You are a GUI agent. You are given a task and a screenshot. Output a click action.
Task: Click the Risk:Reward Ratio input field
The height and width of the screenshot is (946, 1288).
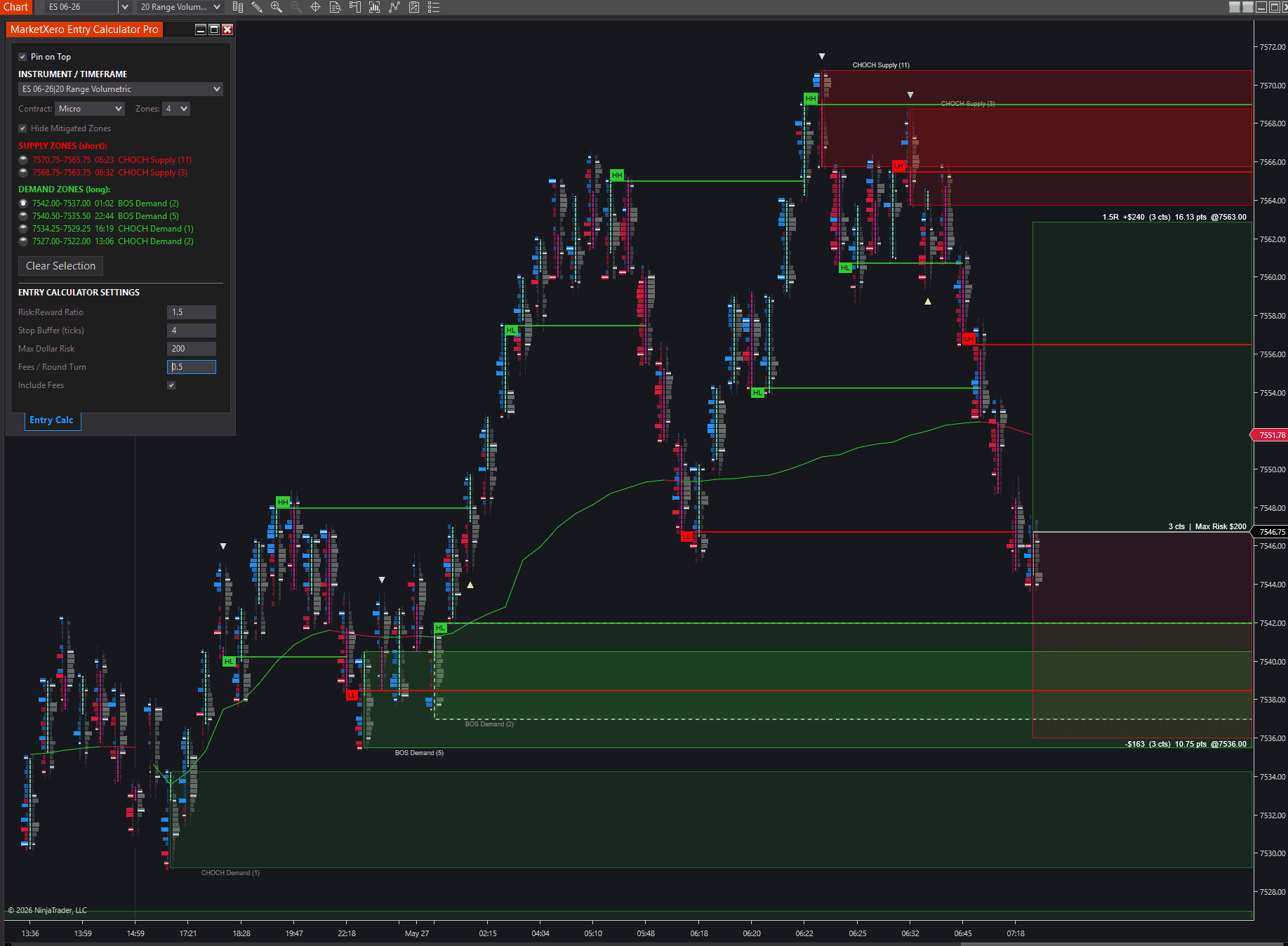point(192,312)
